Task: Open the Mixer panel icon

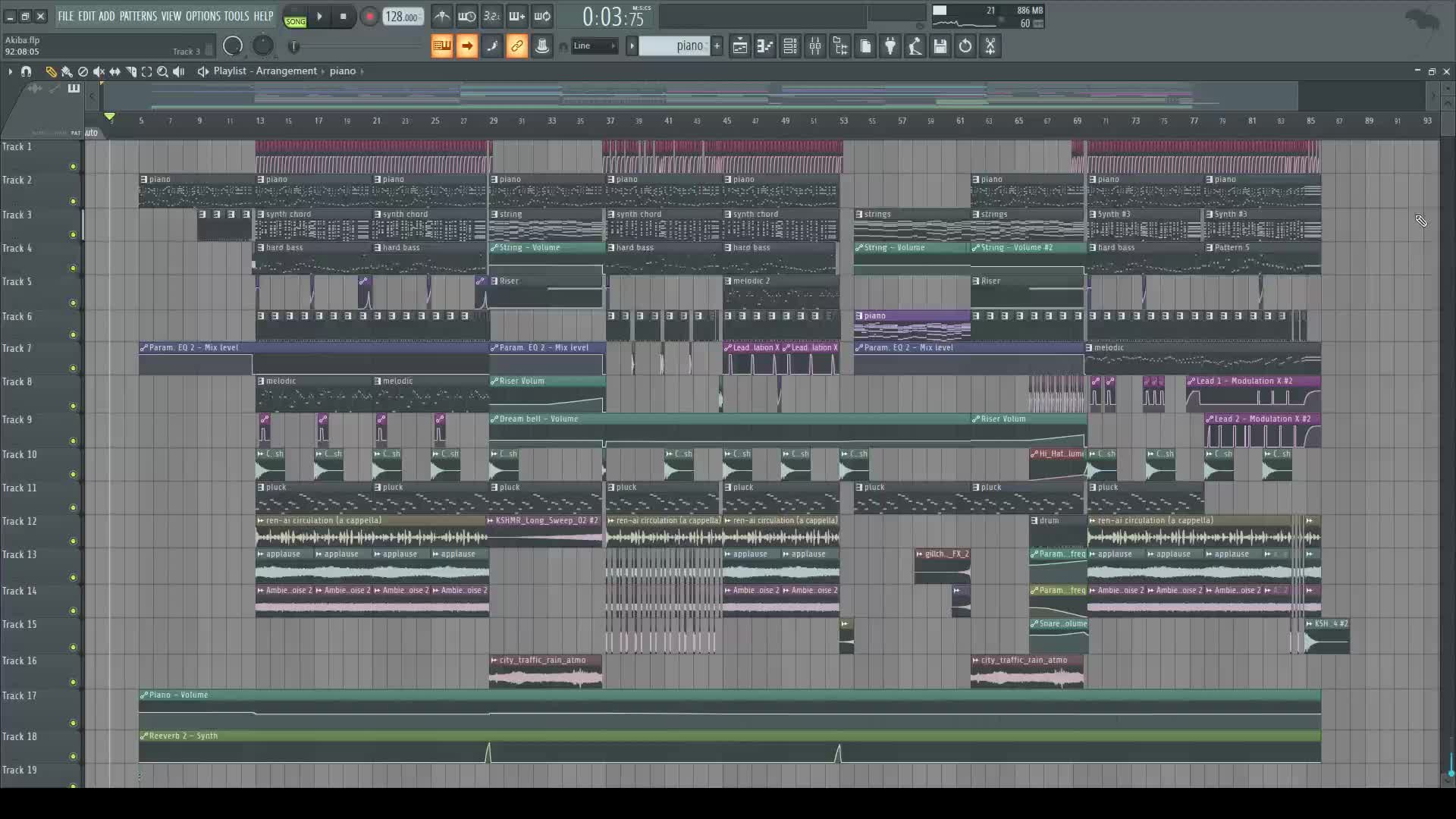Action: pyautogui.click(x=815, y=45)
